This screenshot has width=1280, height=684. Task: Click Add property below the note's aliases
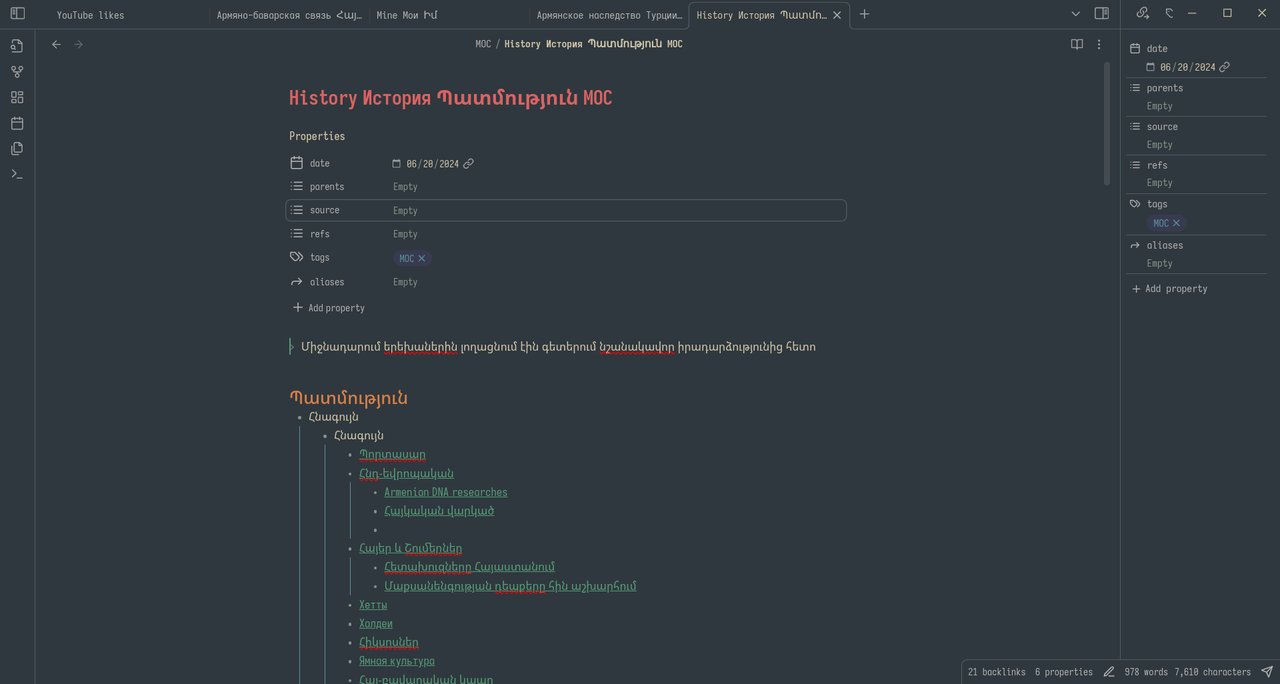328,308
